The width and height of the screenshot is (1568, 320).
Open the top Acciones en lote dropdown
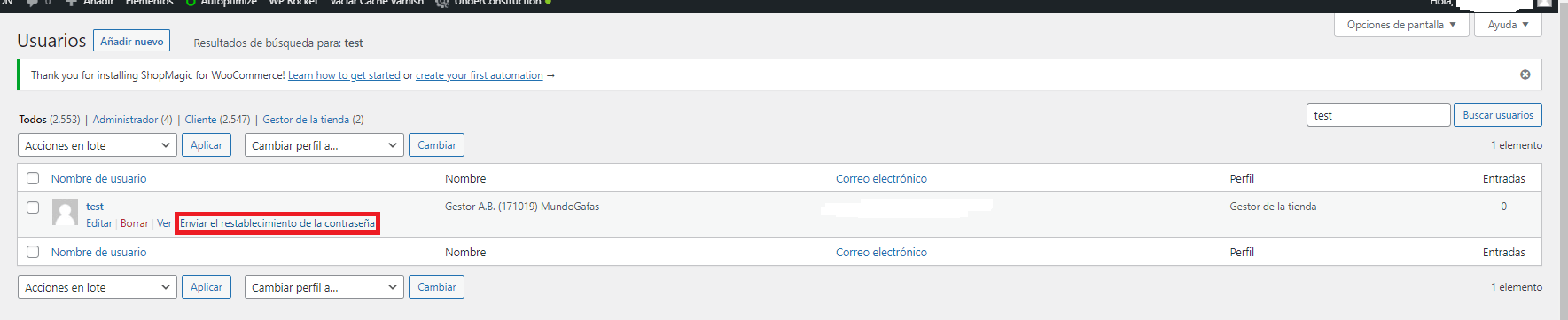point(98,145)
